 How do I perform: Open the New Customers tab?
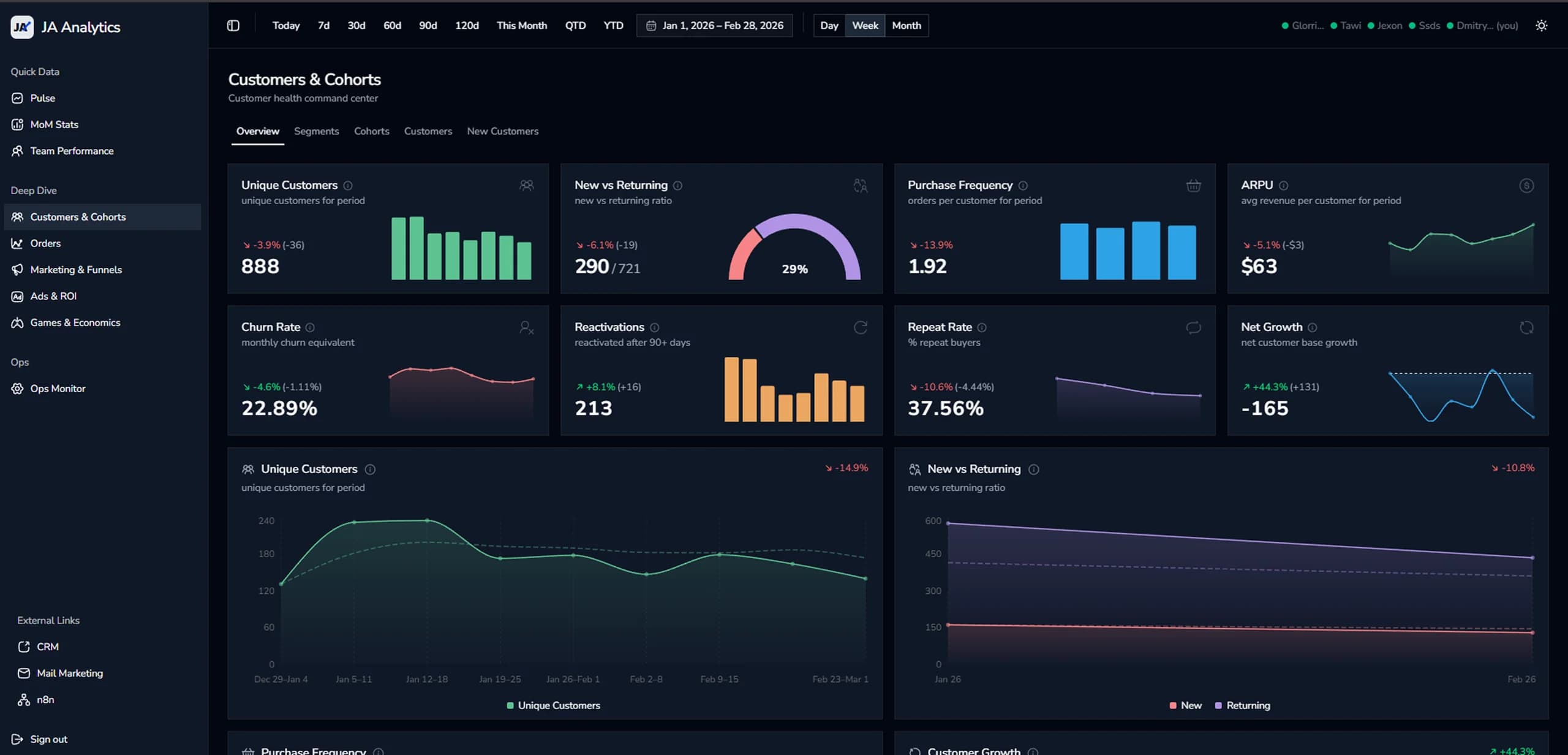502,131
